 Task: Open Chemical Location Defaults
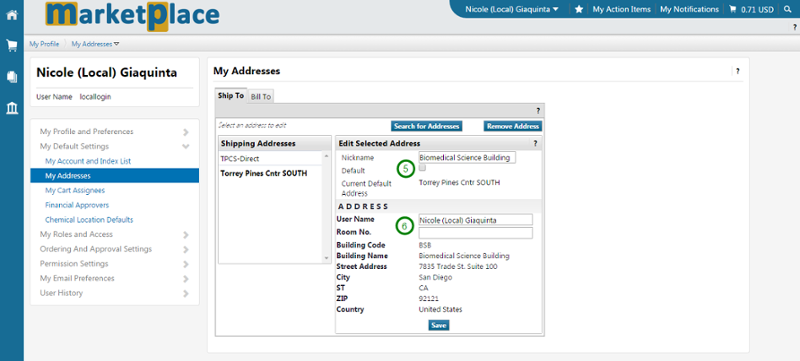89,220
